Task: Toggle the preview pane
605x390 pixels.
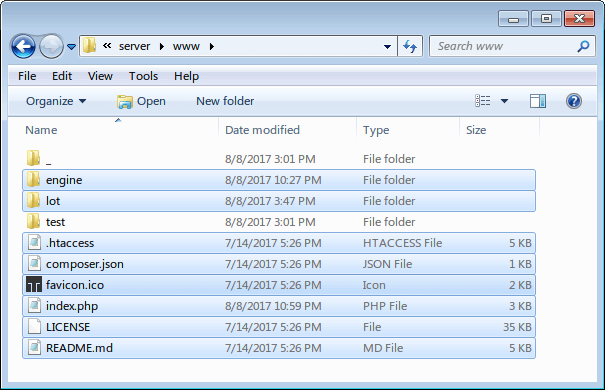Action: (x=538, y=101)
